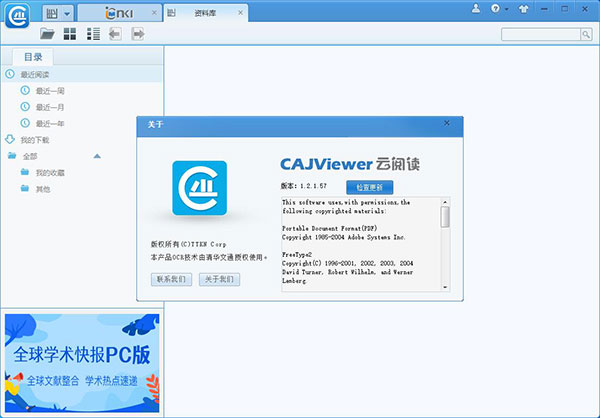Switch to thumbnail grid view
The height and width of the screenshot is (418, 600).
point(70,34)
